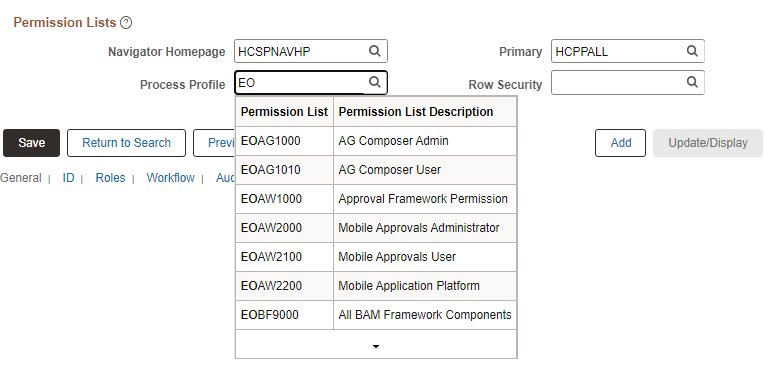The image size is (781, 365).
Task: Switch to the Roles tab link
Action: 110,178
